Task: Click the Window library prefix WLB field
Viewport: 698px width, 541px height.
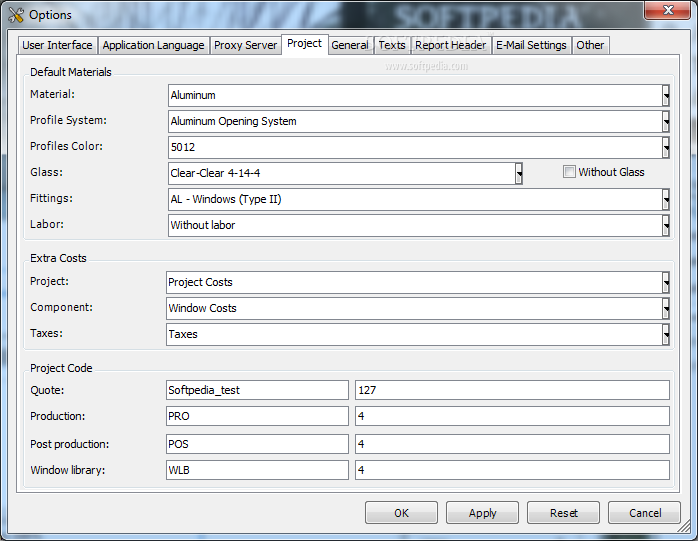Action: (x=257, y=470)
